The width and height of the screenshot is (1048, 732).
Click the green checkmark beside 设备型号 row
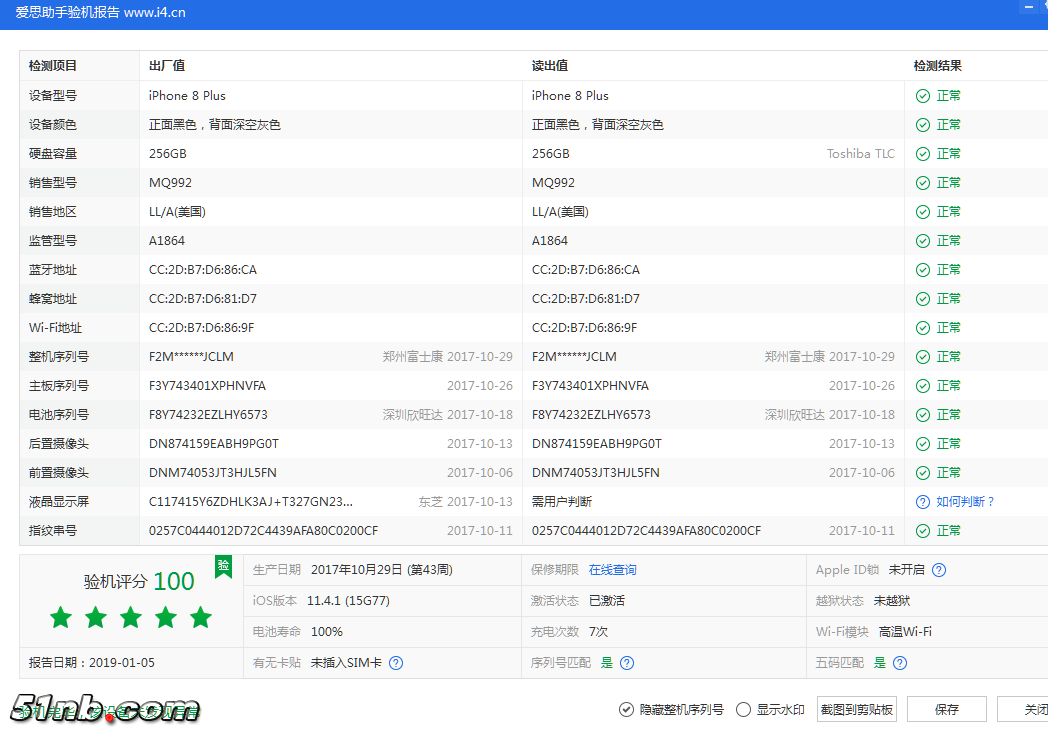pos(922,95)
